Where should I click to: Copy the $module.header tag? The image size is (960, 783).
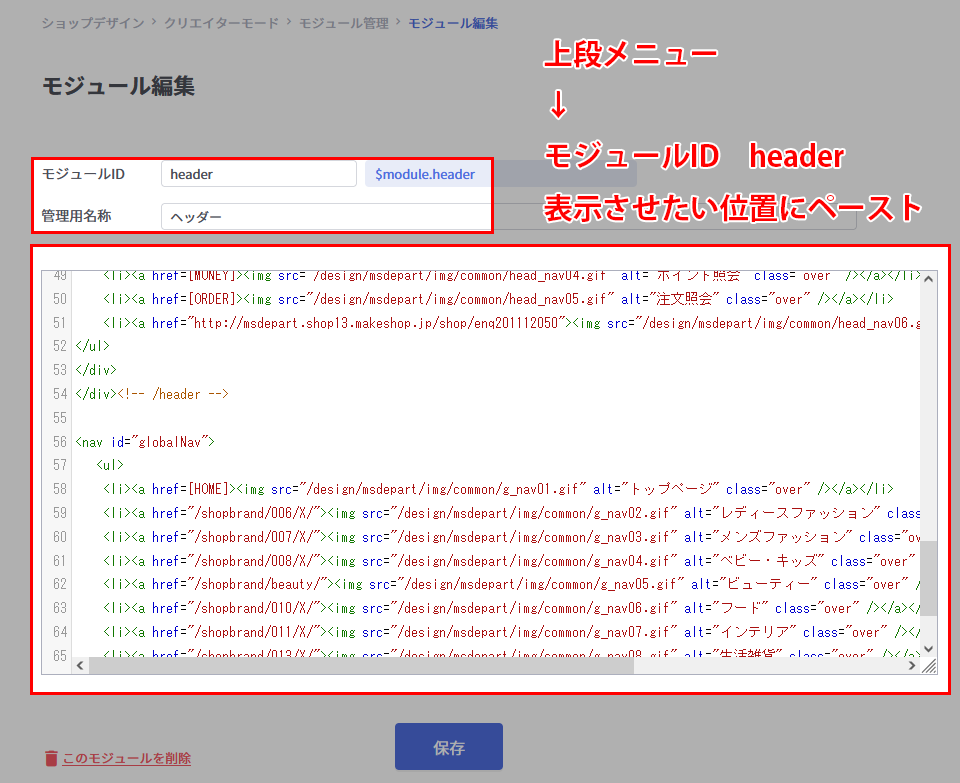425,174
